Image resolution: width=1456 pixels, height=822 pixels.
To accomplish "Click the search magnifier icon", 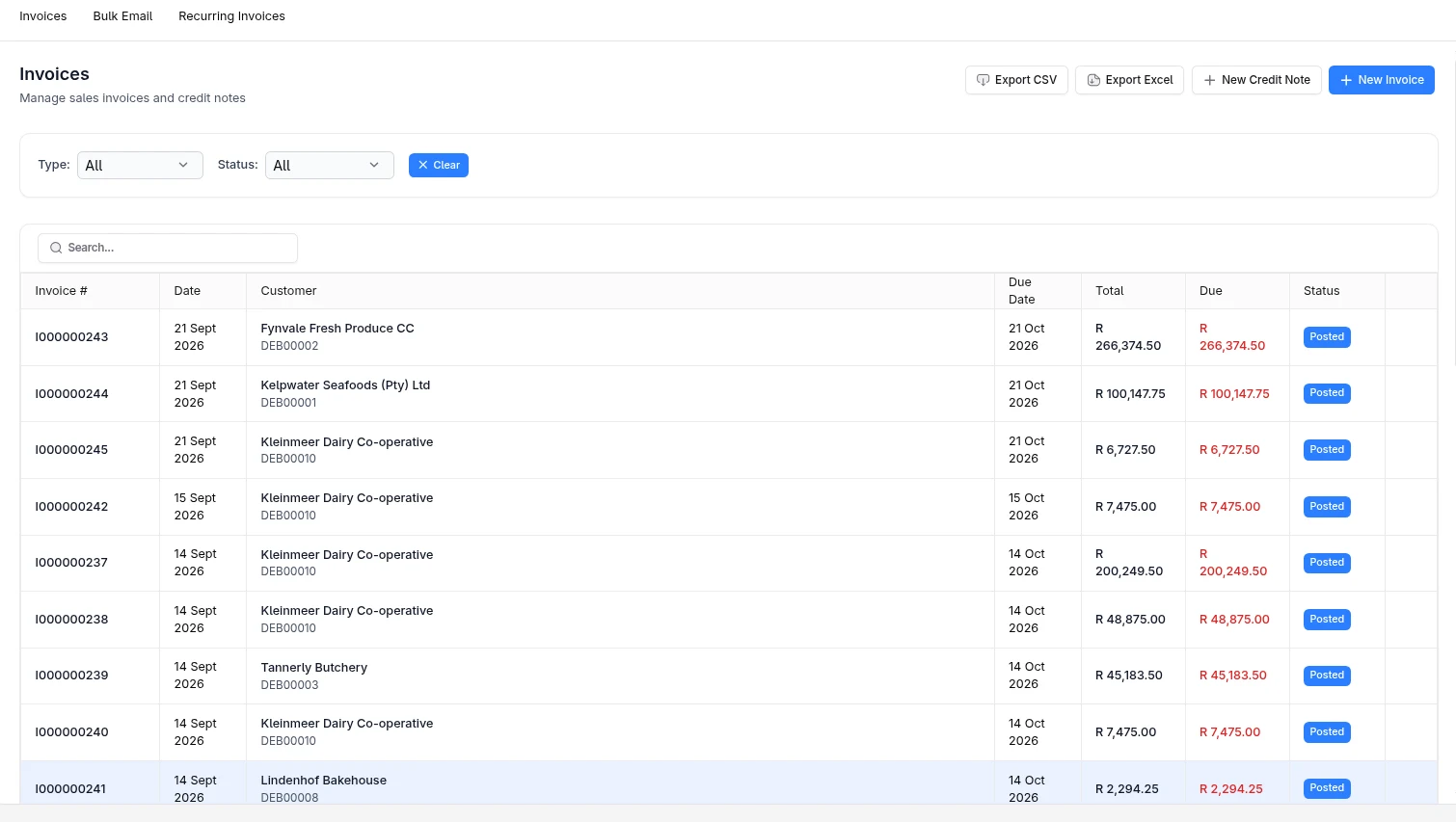I will (x=56, y=248).
